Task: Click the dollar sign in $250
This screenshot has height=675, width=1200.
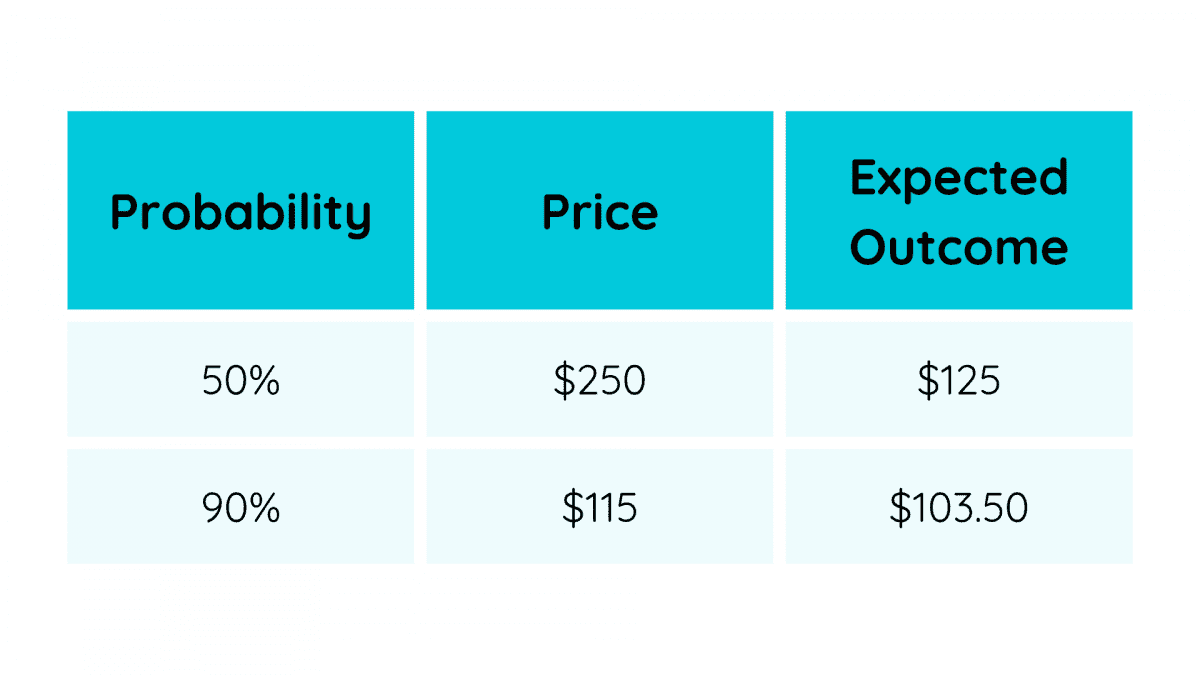Action: pyautogui.click(x=563, y=381)
